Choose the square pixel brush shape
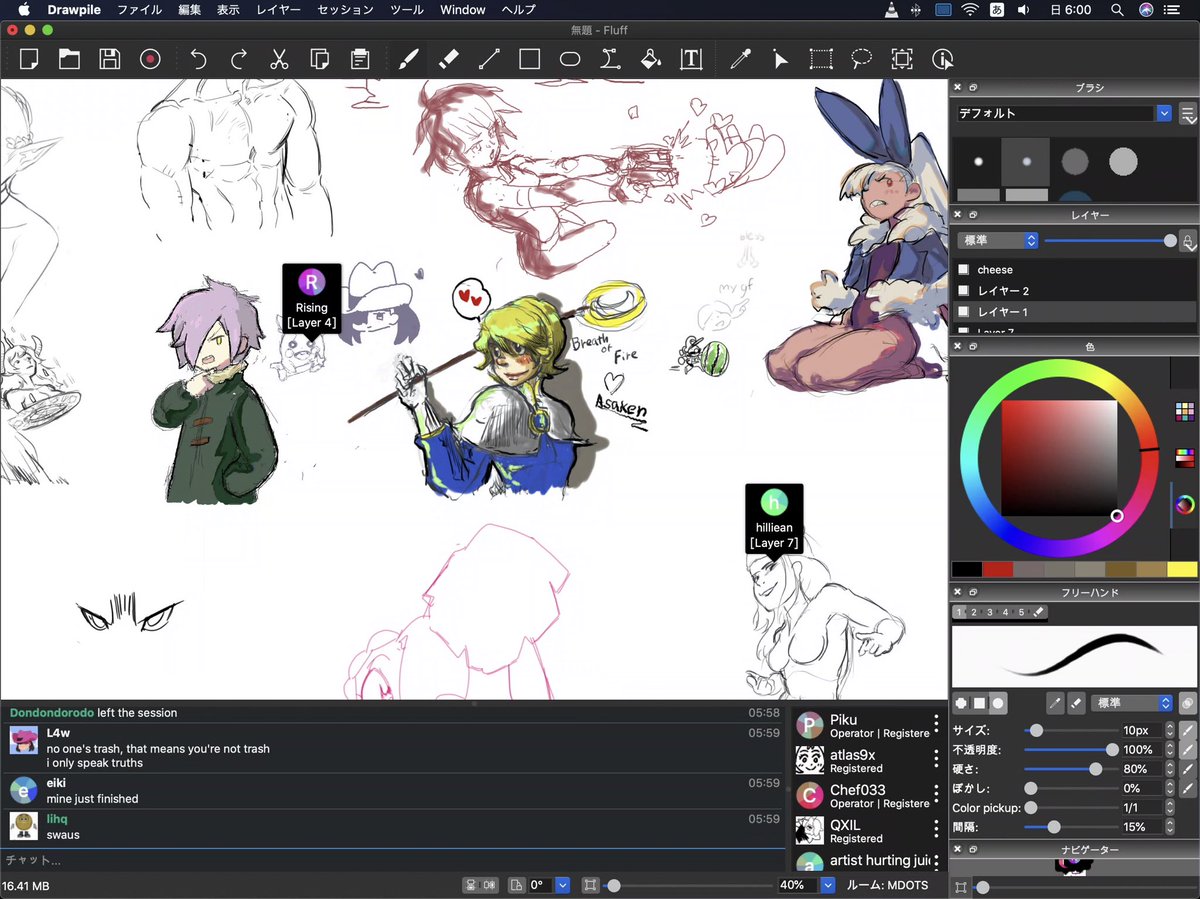Screen dimensions: 1200x899 (x=980, y=703)
